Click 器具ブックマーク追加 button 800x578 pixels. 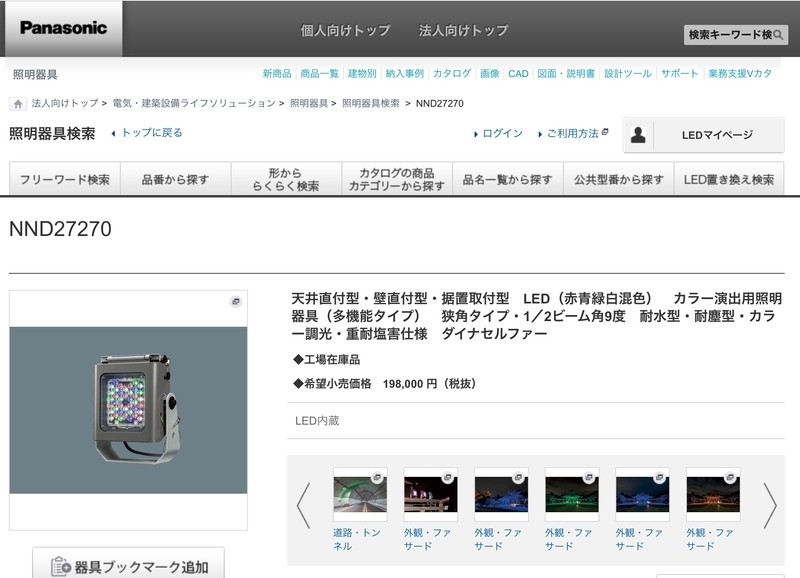pos(129,563)
